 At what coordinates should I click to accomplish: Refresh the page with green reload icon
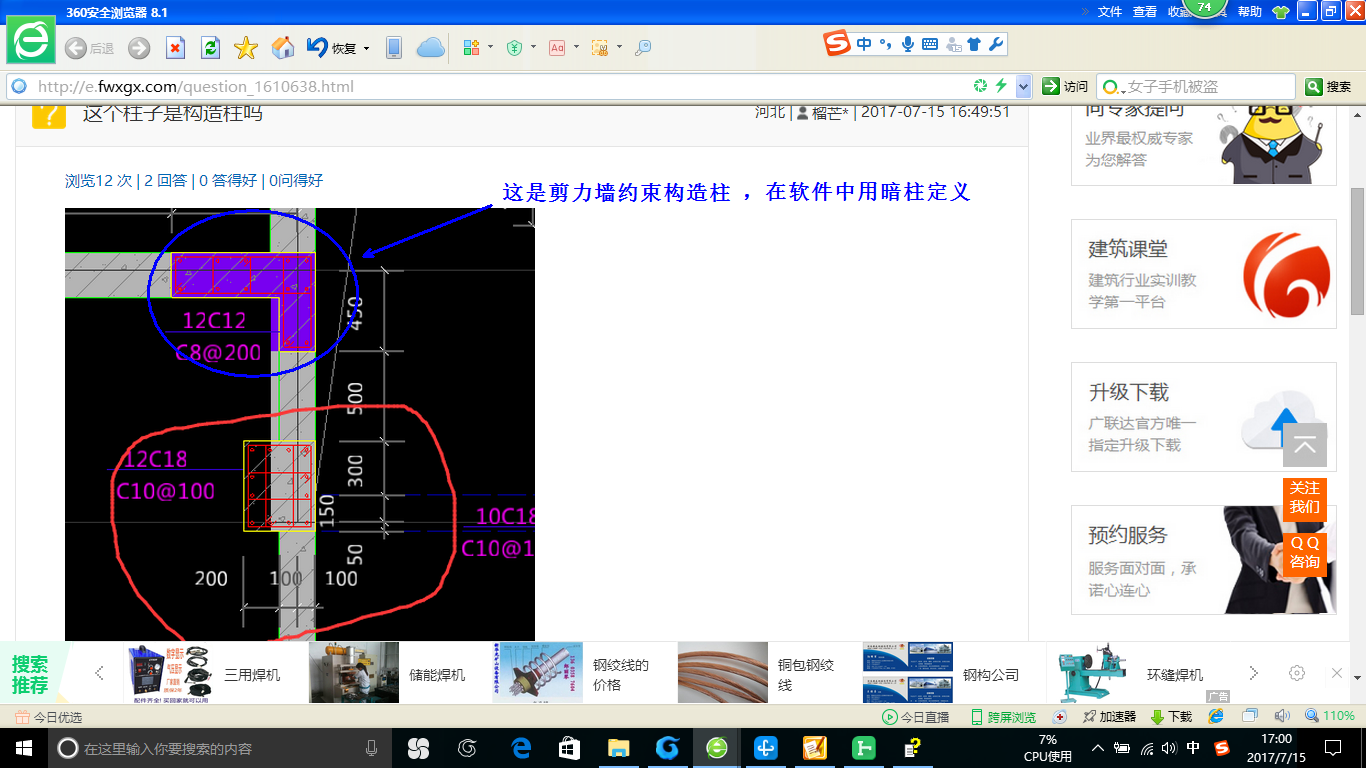click(x=210, y=48)
